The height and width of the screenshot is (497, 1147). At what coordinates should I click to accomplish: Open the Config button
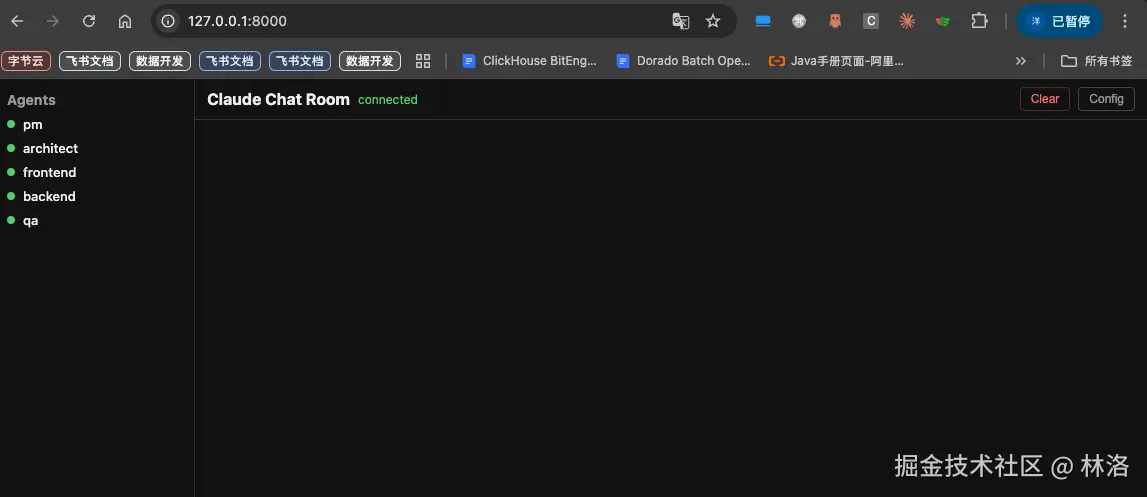click(1106, 99)
